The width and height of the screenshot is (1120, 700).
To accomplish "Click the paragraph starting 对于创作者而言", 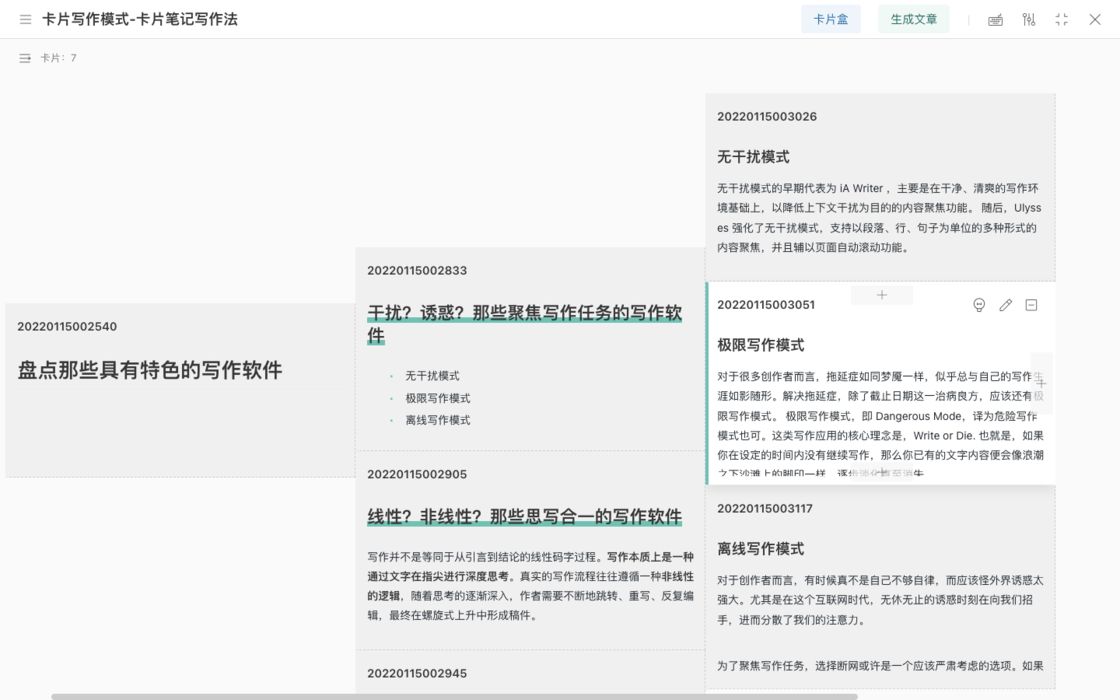I will pos(880,600).
